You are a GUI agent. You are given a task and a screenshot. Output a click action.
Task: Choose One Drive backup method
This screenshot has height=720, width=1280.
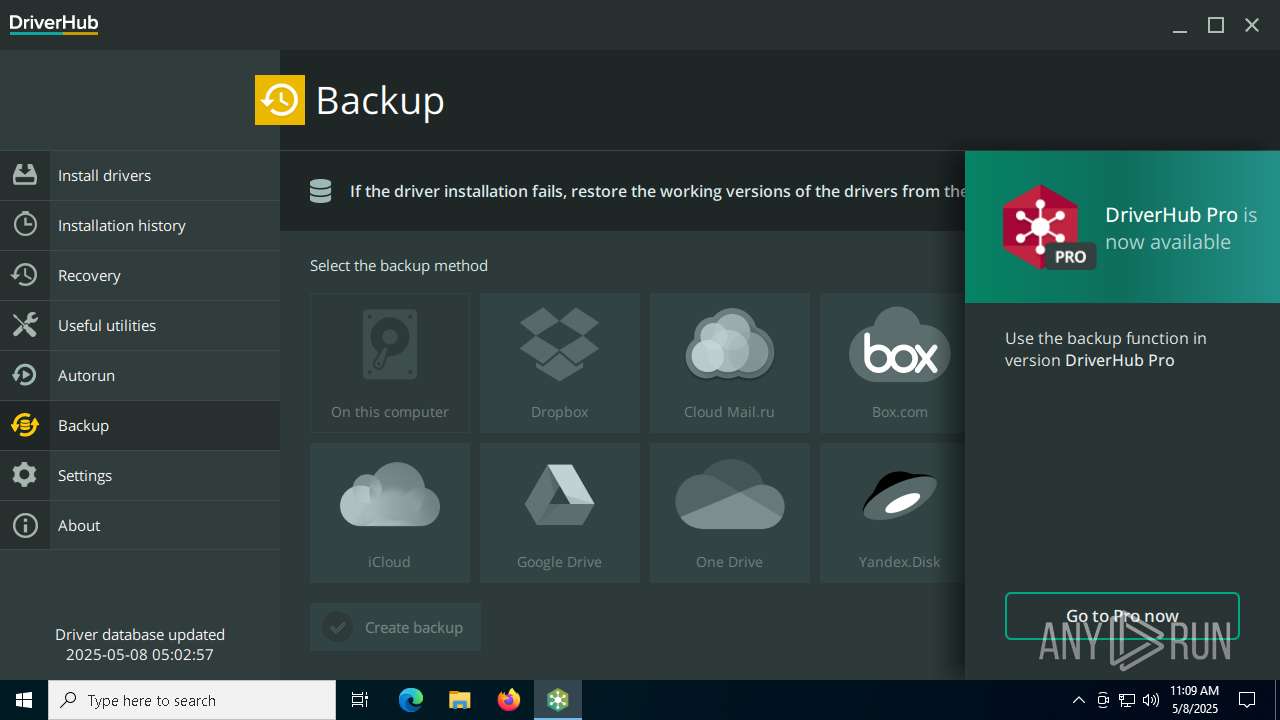tap(730, 513)
